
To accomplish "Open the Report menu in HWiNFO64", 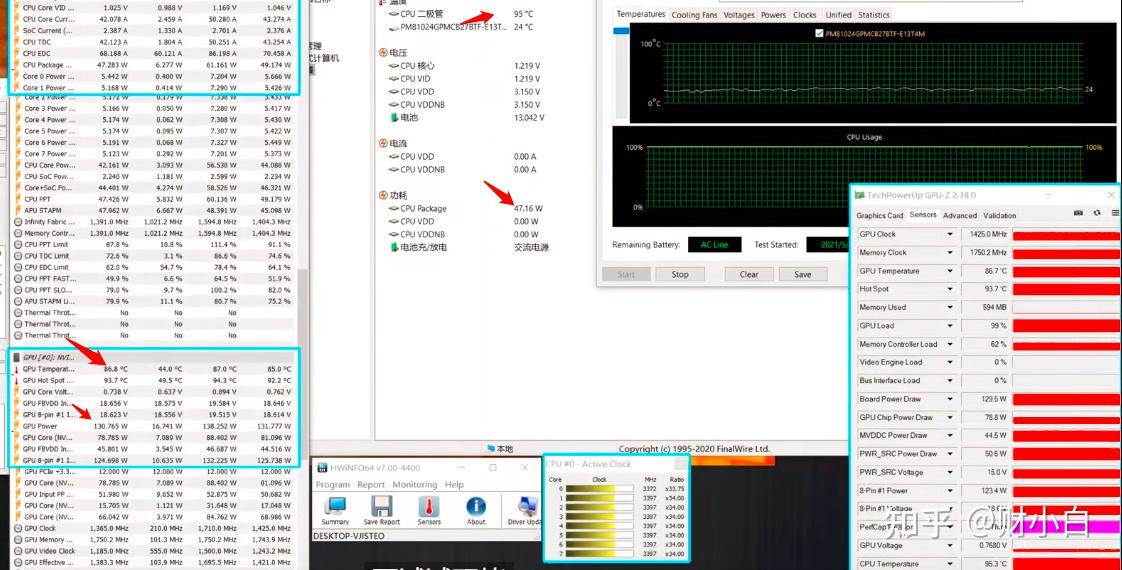I will pos(371,485).
